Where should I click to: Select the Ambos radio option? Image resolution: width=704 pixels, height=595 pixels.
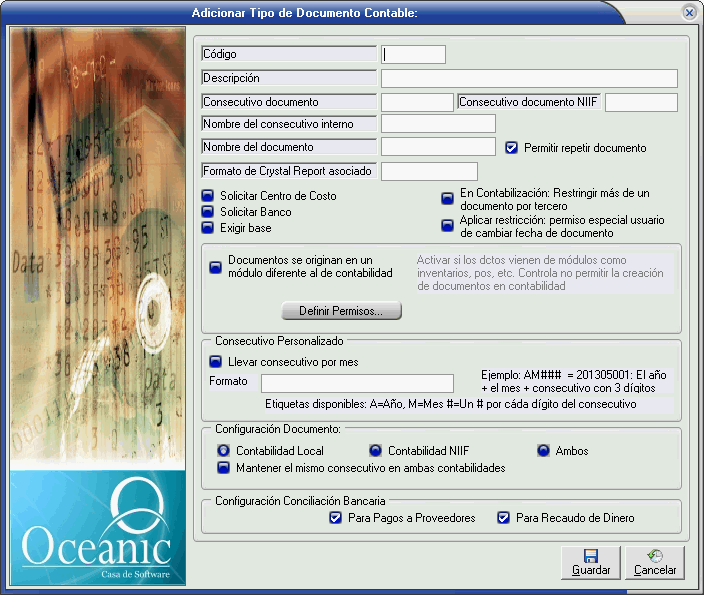coord(544,451)
